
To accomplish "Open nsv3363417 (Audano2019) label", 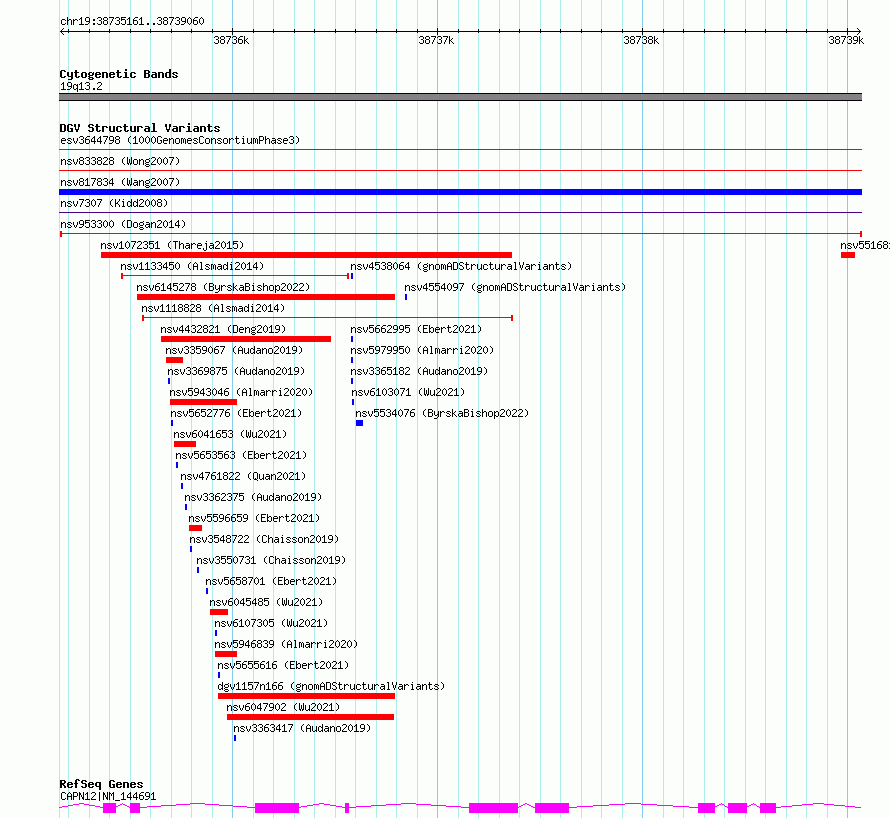I will tap(302, 728).
